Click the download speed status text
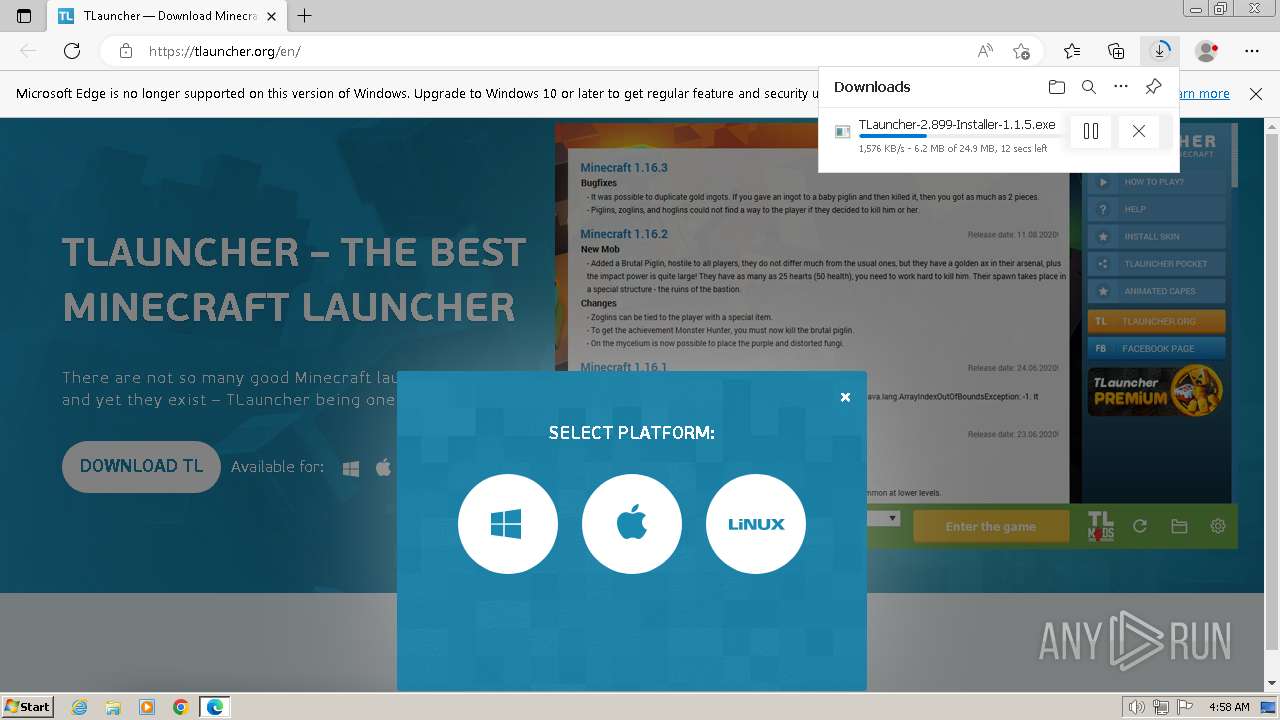 coord(953,149)
